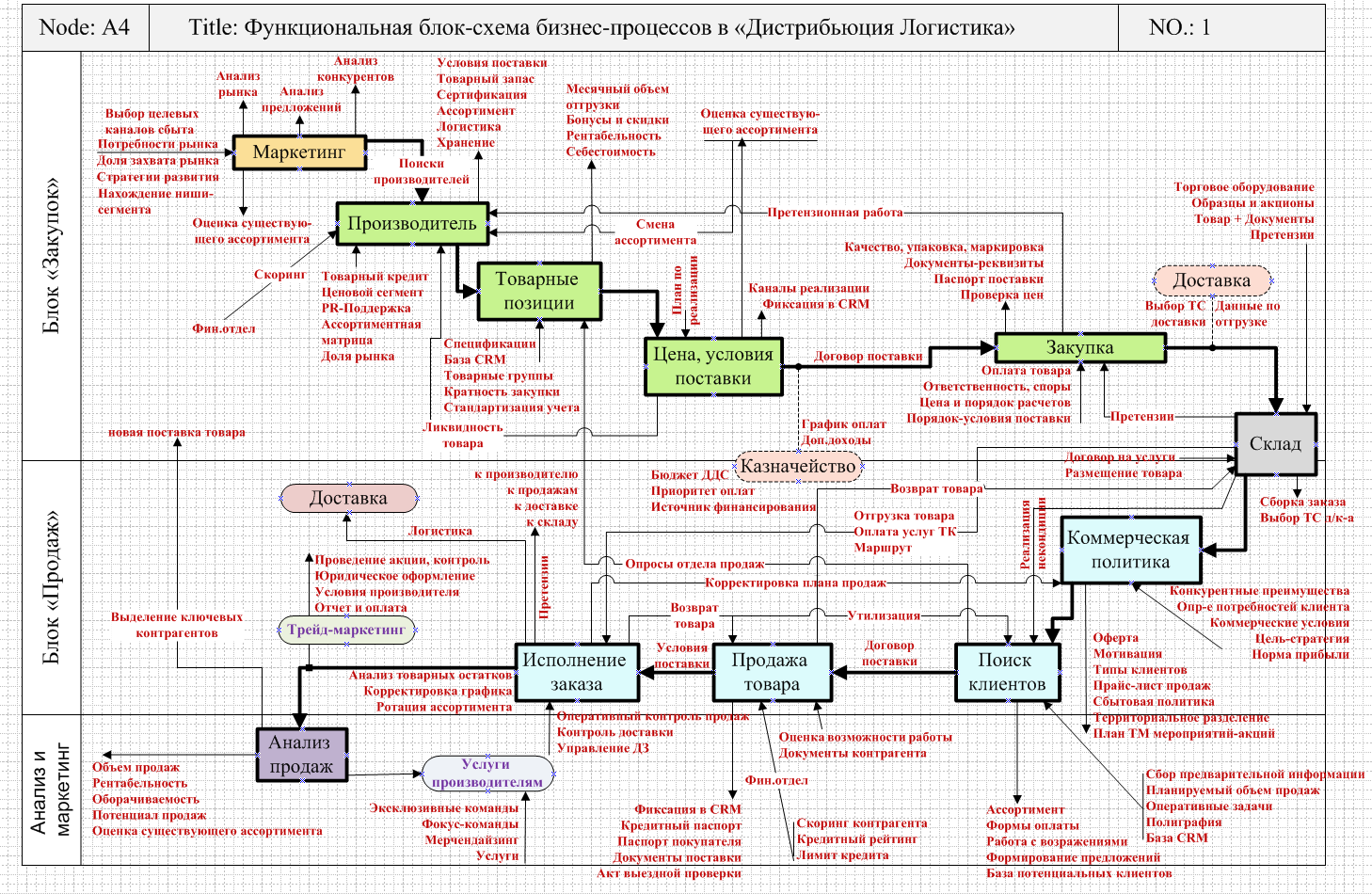1372x894 pixels.
Task: Click the Условия поставки label at top
Action: point(492,63)
